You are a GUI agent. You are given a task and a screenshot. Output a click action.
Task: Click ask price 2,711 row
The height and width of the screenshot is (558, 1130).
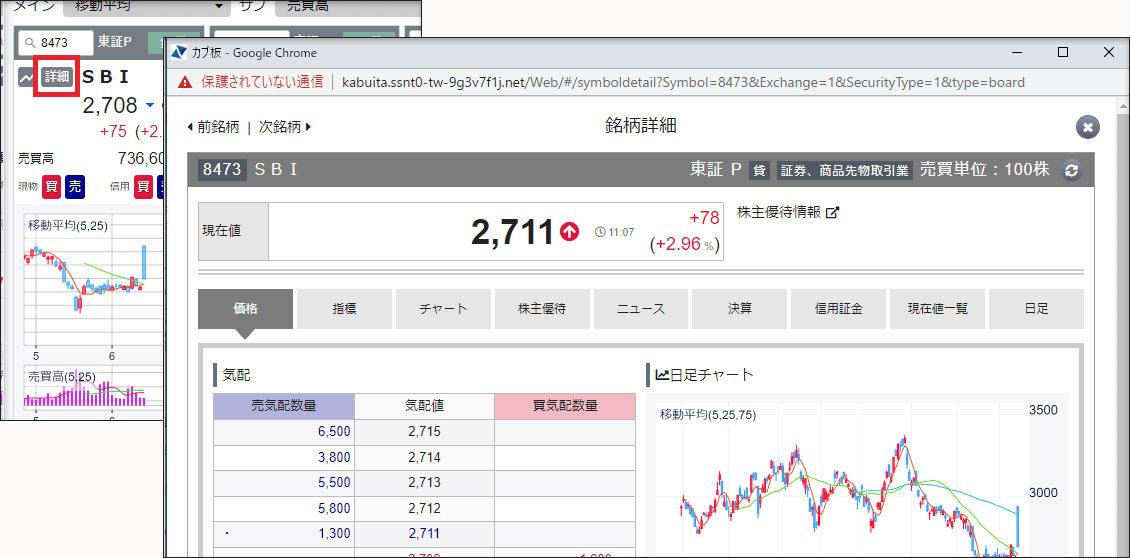click(424, 533)
